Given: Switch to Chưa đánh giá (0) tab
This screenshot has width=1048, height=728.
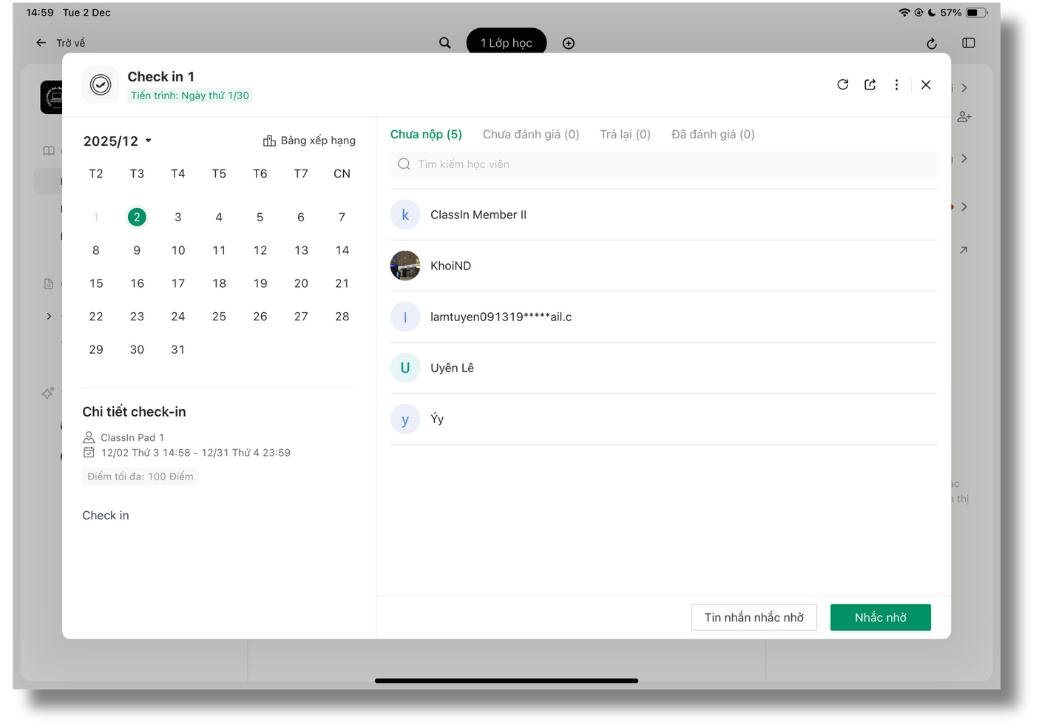Looking at the screenshot, I should coord(530,134).
